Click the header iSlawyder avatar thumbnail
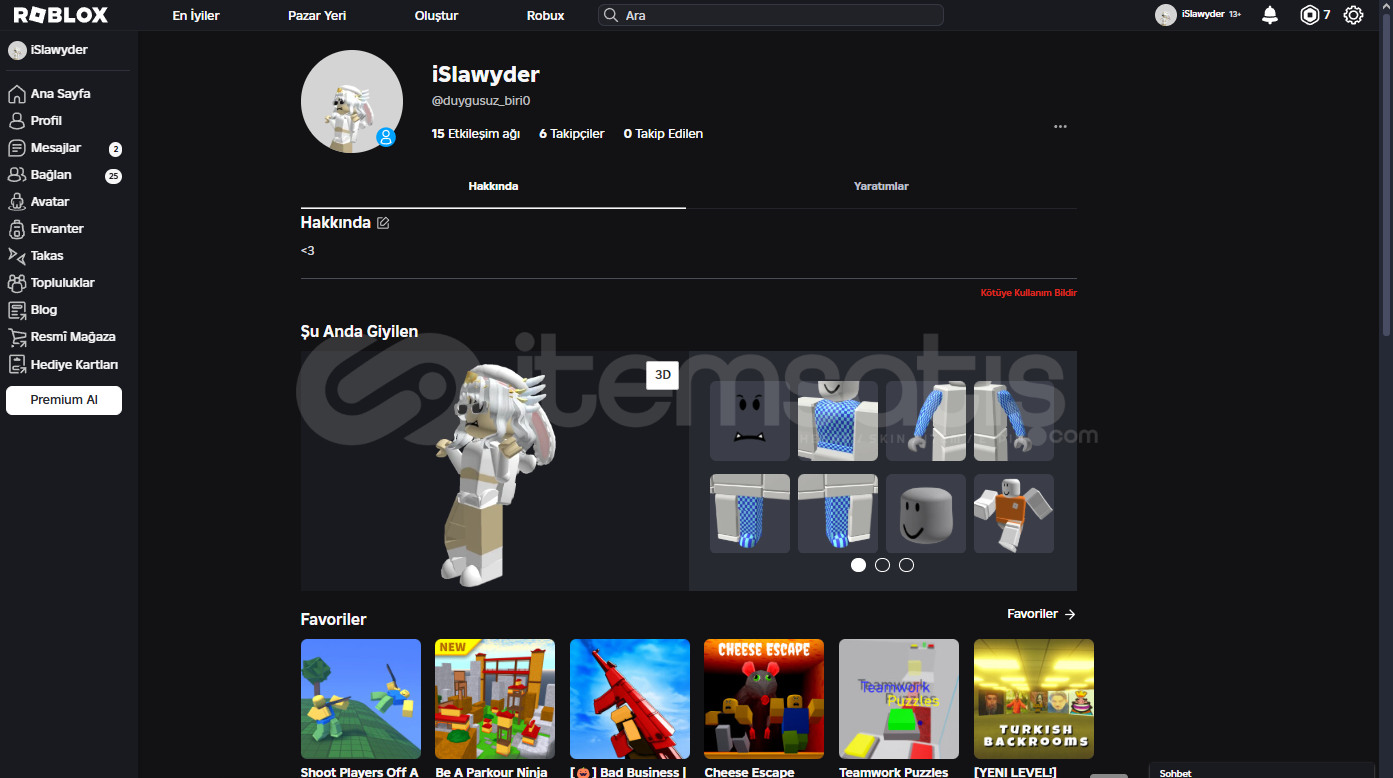The image size is (1393, 778). point(1166,15)
